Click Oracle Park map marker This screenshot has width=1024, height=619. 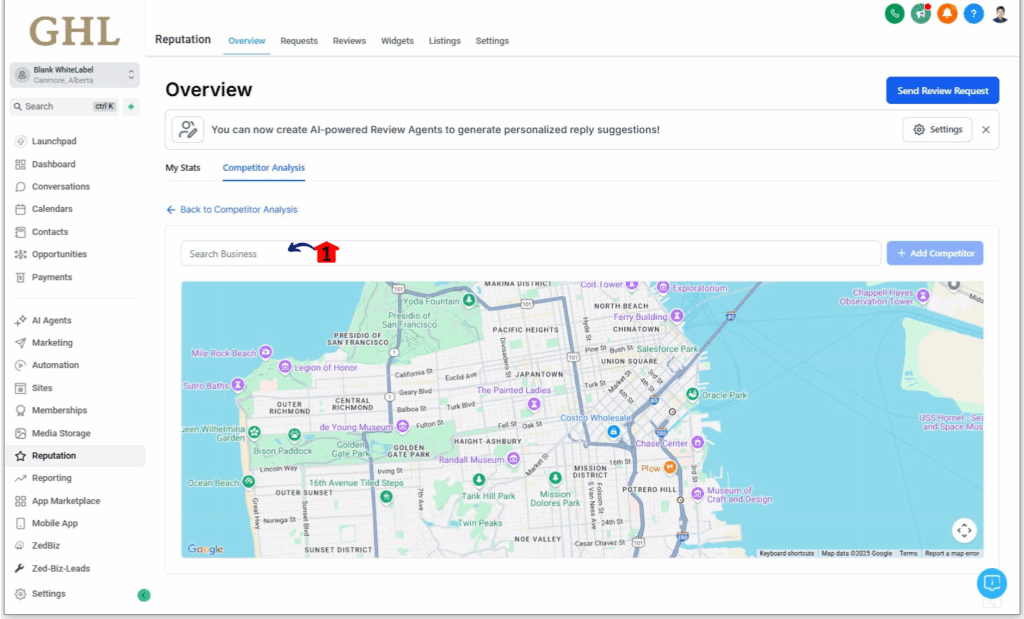[692, 394]
